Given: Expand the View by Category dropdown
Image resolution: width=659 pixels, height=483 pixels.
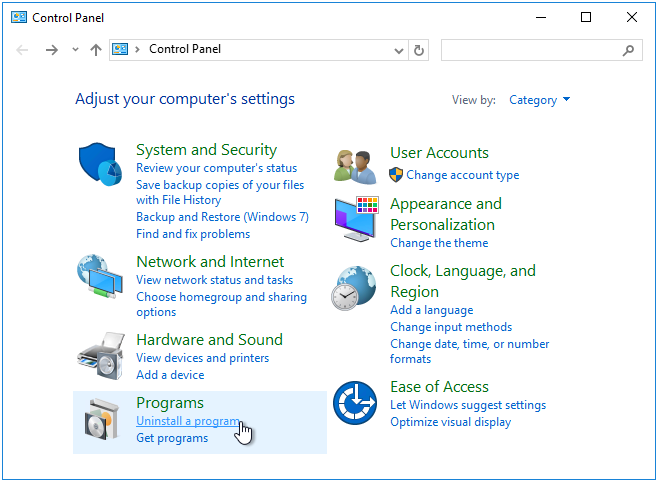Looking at the screenshot, I should (x=540, y=100).
